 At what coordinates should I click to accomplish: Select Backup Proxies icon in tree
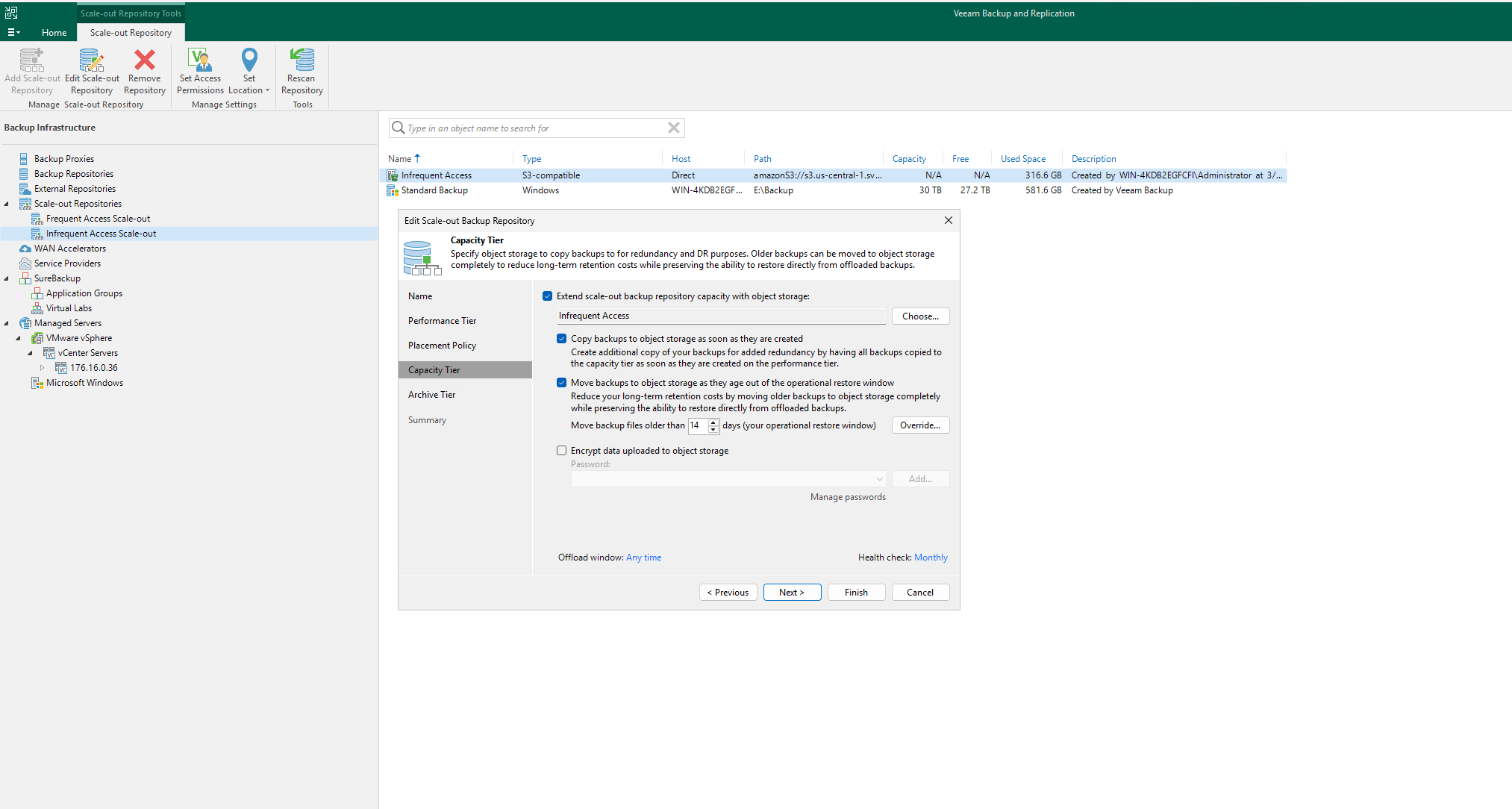[x=24, y=159]
